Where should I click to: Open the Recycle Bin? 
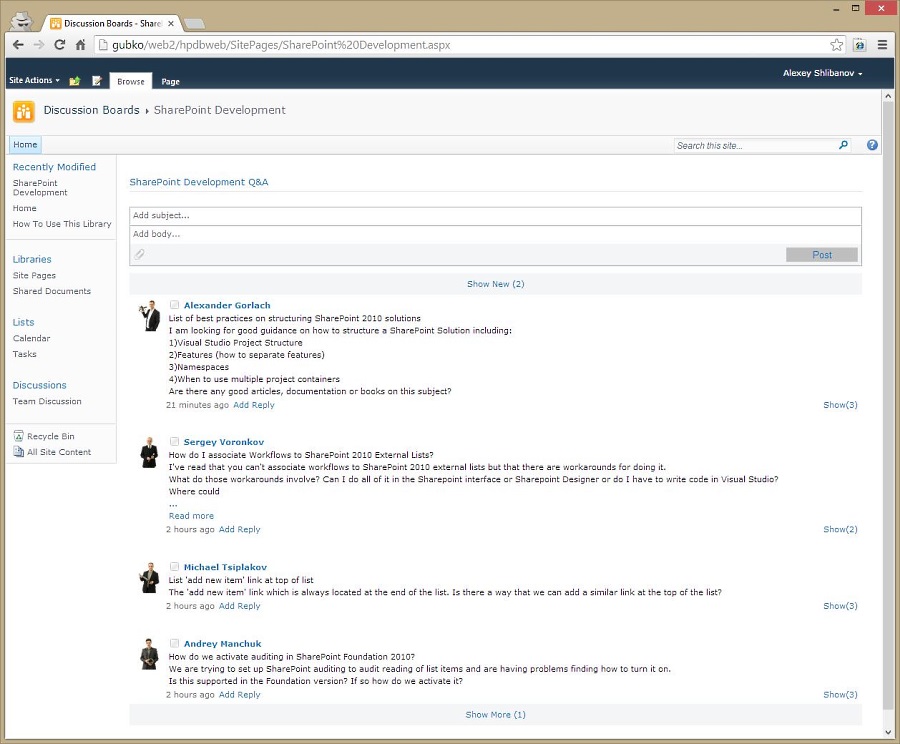click(44, 436)
